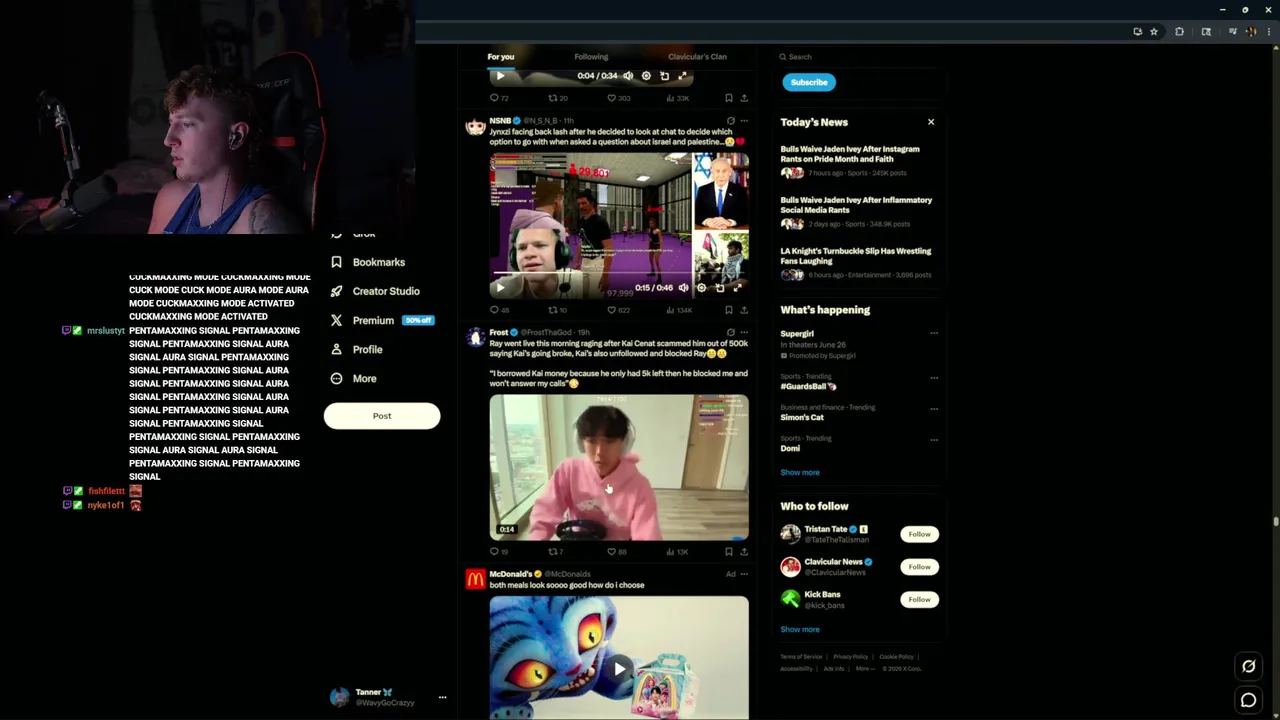Viewport: 1280px width, 720px height.
Task: Open the #GuardsBall trend options menu
Action: pyautogui.click(x=934, y=378)
